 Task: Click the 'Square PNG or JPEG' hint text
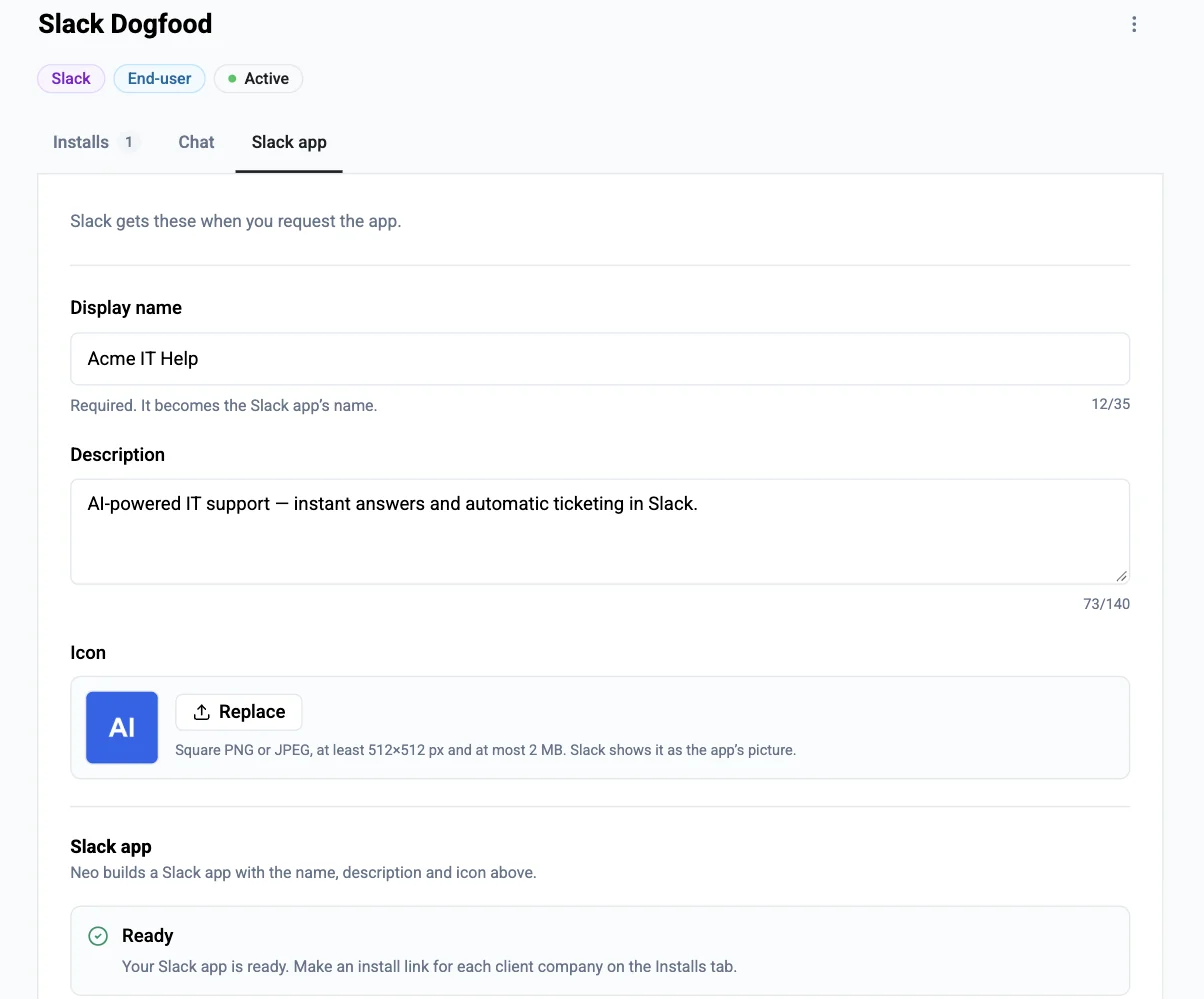tap(485, 750)
